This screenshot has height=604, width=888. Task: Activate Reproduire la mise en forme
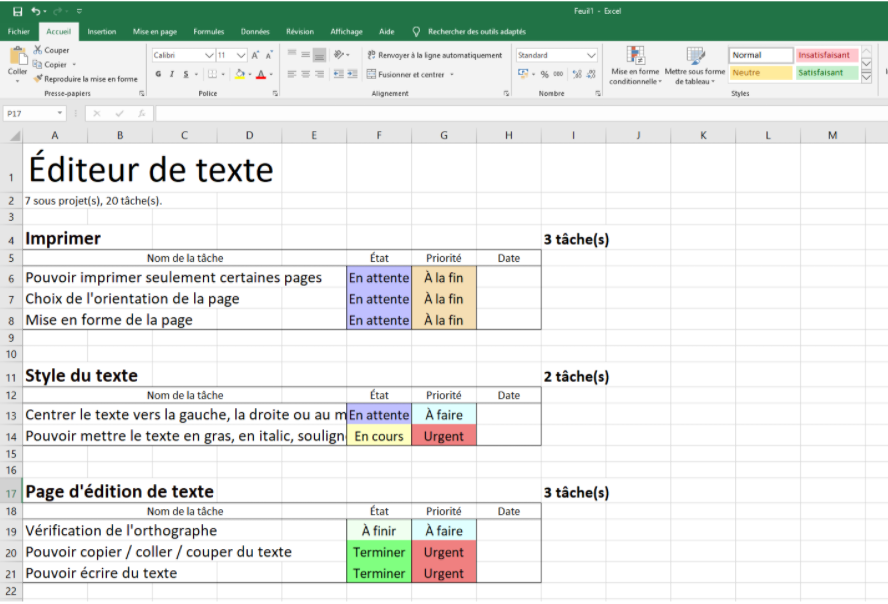(86, 79)
